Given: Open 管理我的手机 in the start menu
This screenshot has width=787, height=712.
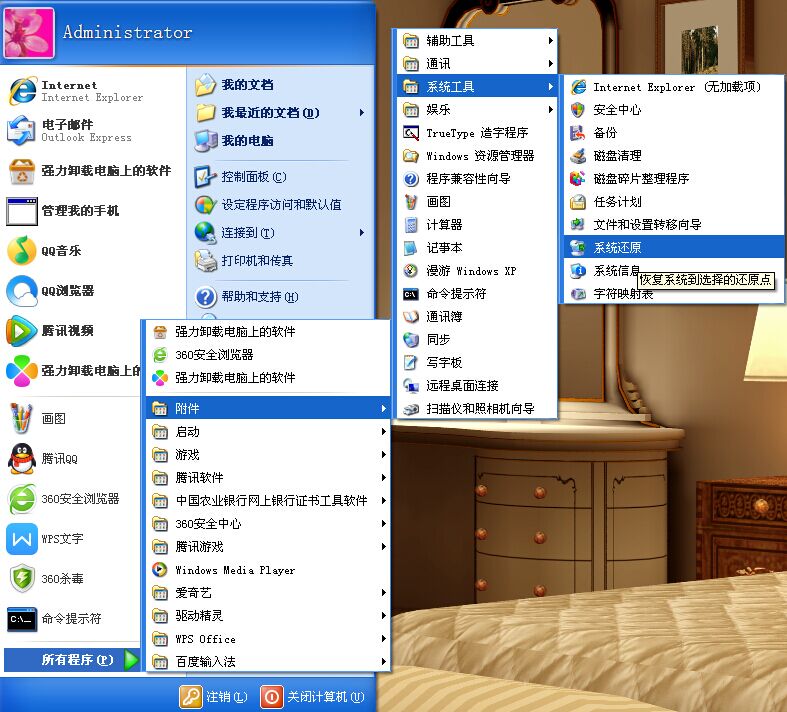Looking at the screenshot, I should pos(93,211).
